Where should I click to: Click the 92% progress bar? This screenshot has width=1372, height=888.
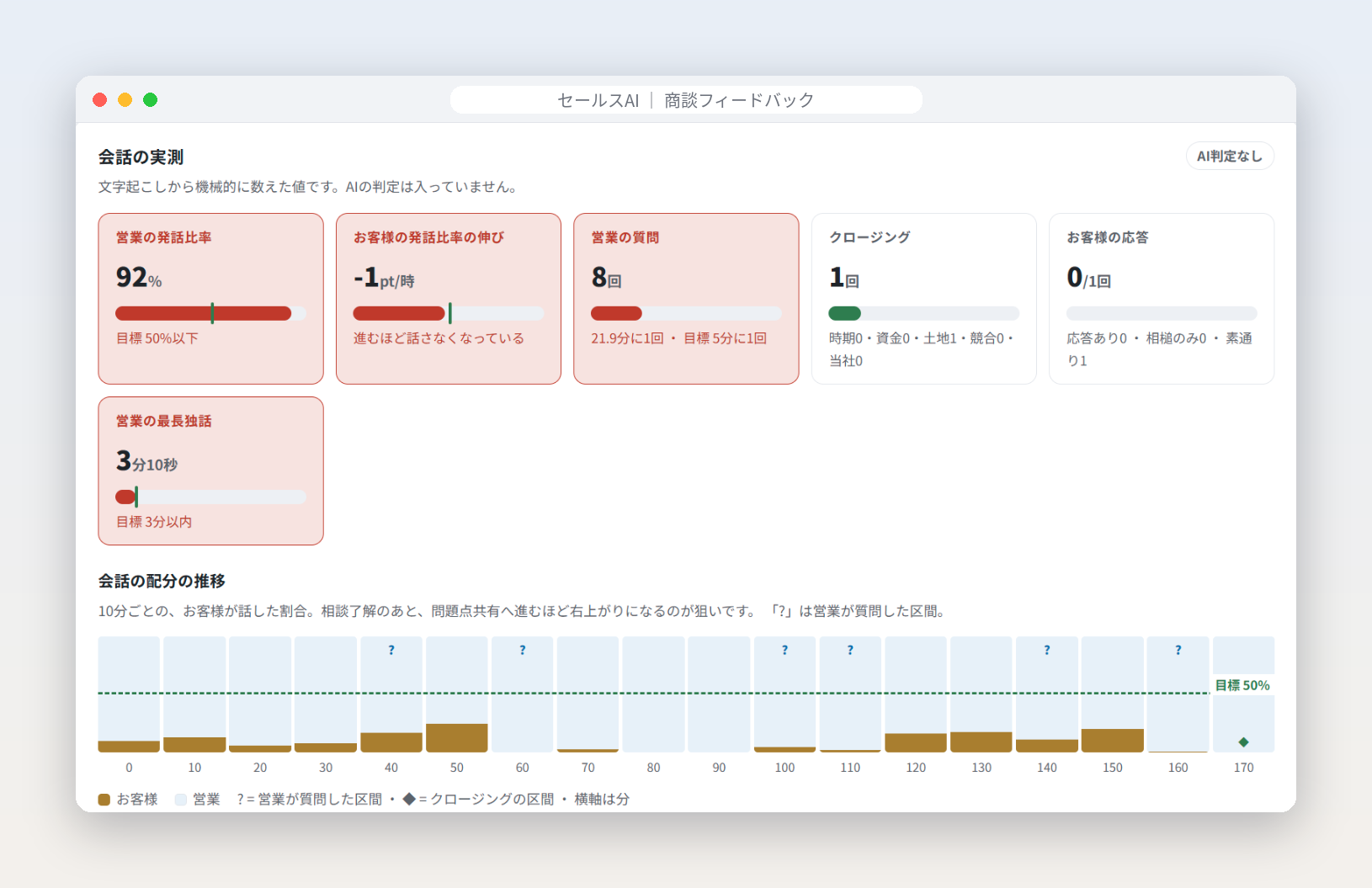210,313
